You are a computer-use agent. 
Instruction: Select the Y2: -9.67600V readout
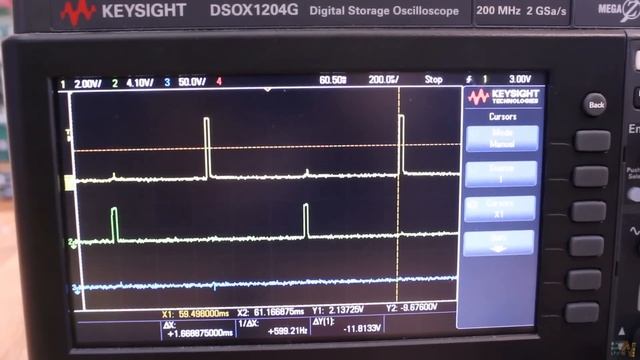point(412,308)
